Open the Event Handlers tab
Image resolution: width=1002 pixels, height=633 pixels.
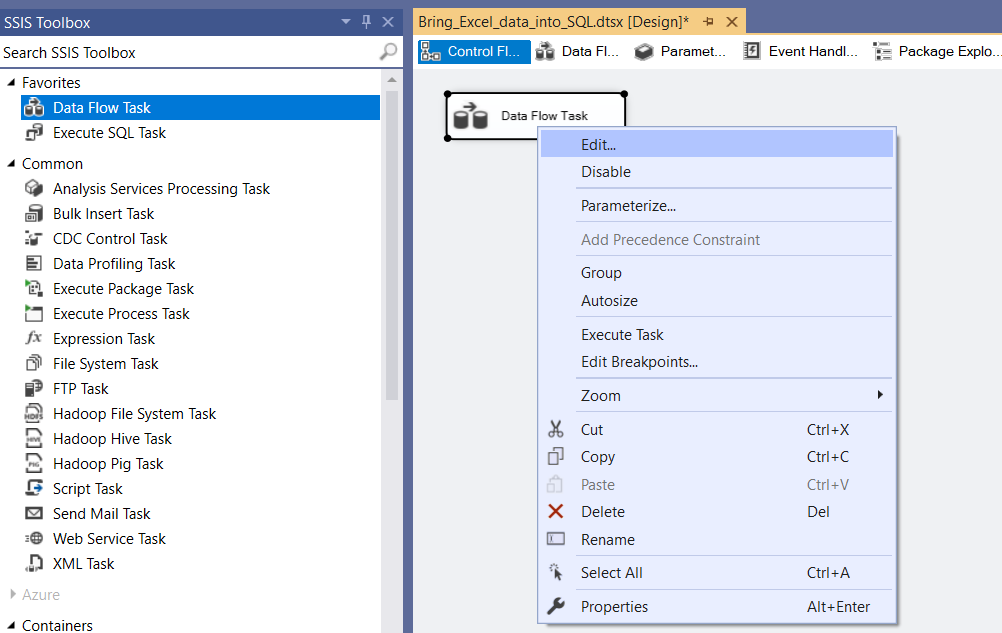pos(795,52)
